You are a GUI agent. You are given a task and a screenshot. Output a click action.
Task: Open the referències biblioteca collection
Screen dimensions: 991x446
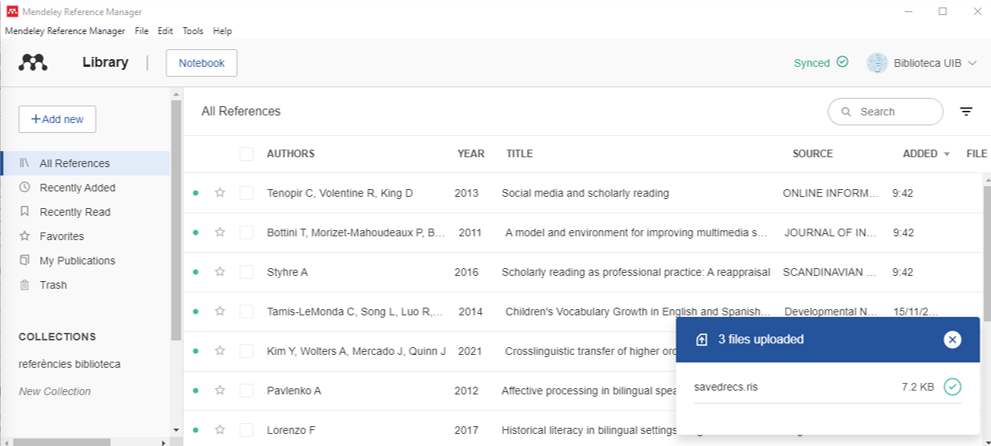pos(70,364)
